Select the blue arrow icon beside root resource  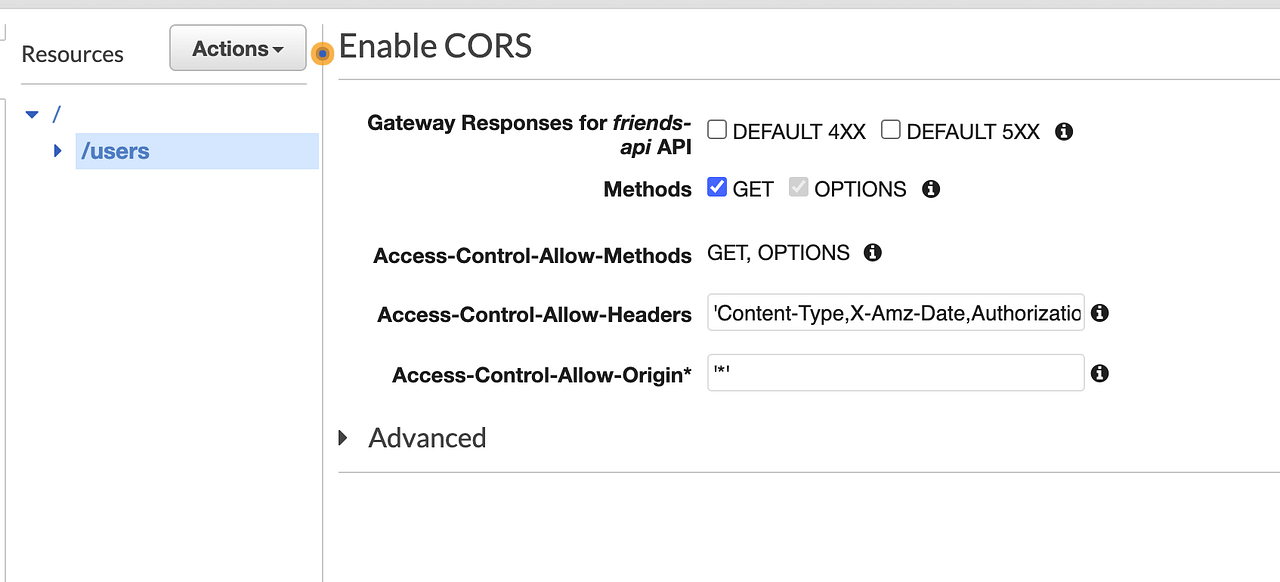tap(32, 114)
